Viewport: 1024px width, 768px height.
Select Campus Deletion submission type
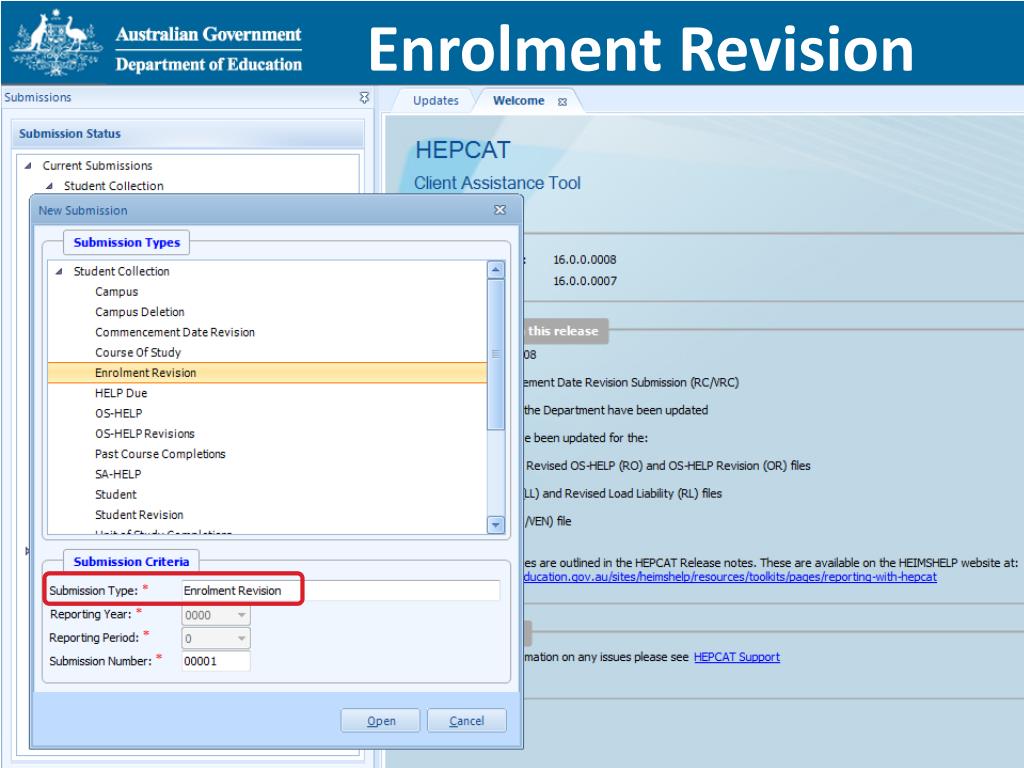coord(140,312)
